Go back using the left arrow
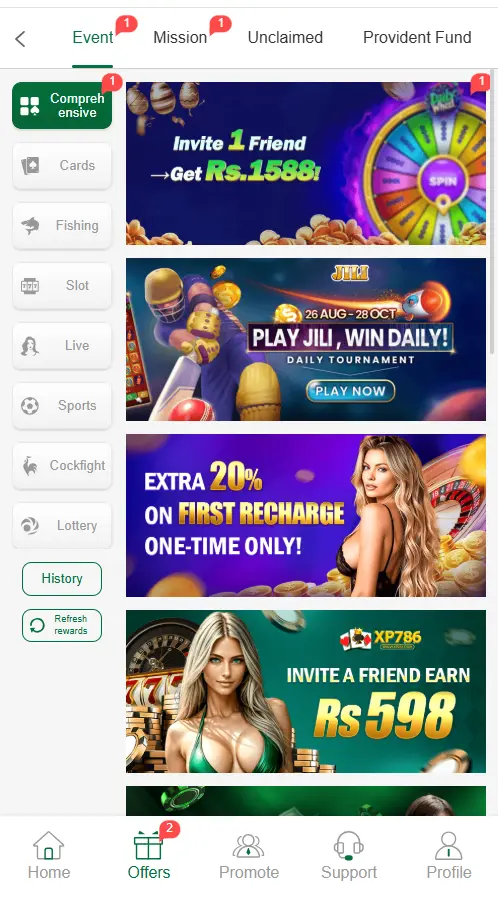 21,39
